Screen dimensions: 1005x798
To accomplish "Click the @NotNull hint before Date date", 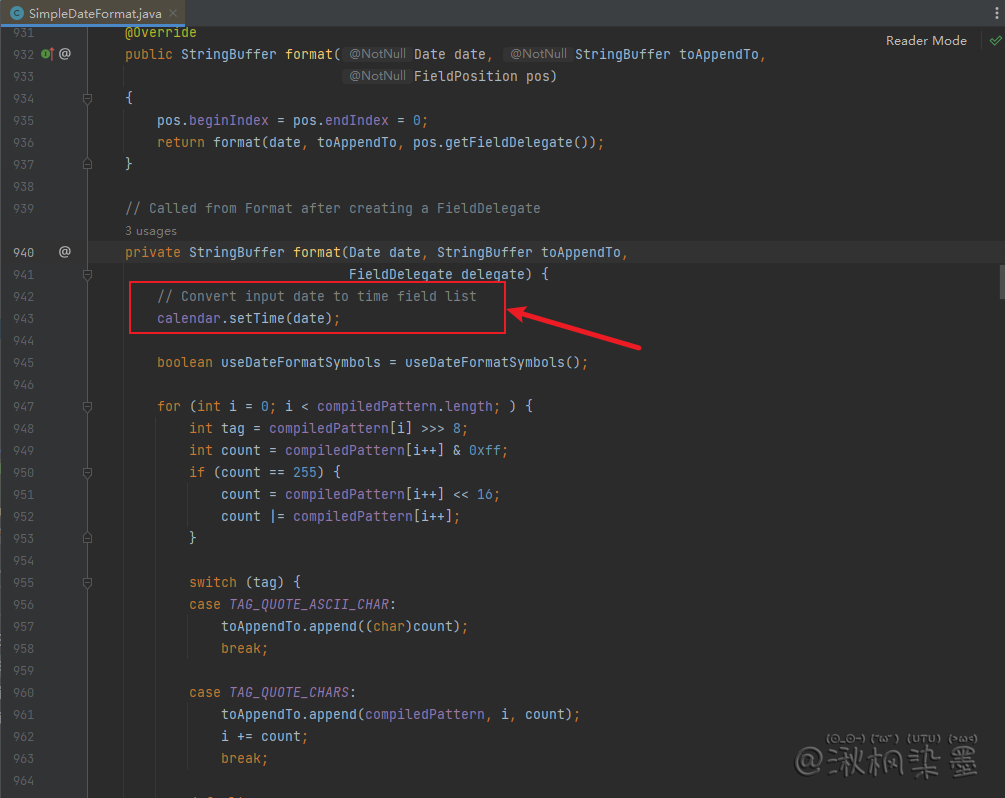I will pos(378,54).
